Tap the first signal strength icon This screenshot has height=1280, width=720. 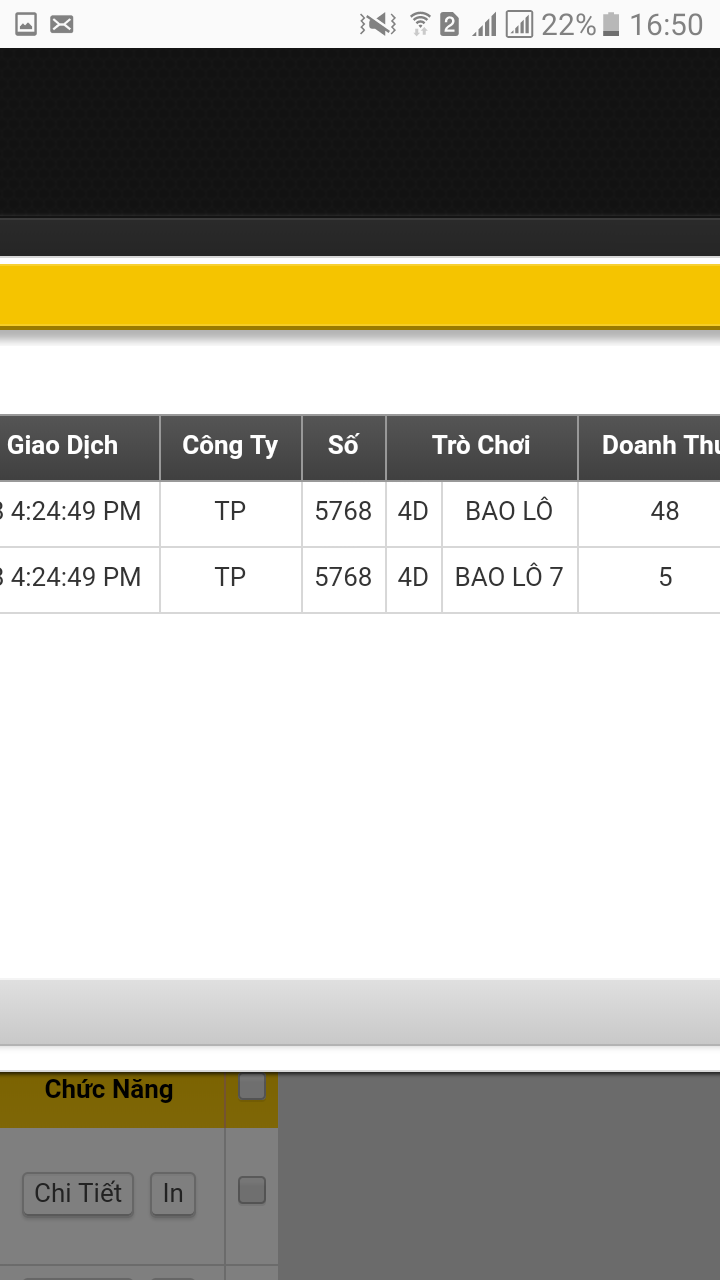click(x=485, y=24)
